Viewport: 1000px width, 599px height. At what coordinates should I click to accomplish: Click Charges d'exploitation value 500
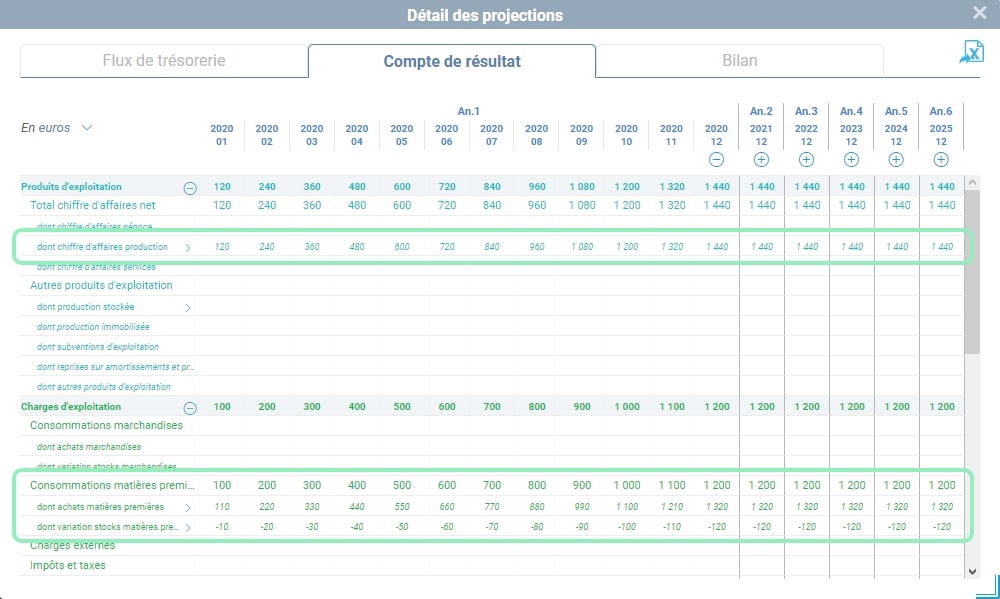point(402,407)
